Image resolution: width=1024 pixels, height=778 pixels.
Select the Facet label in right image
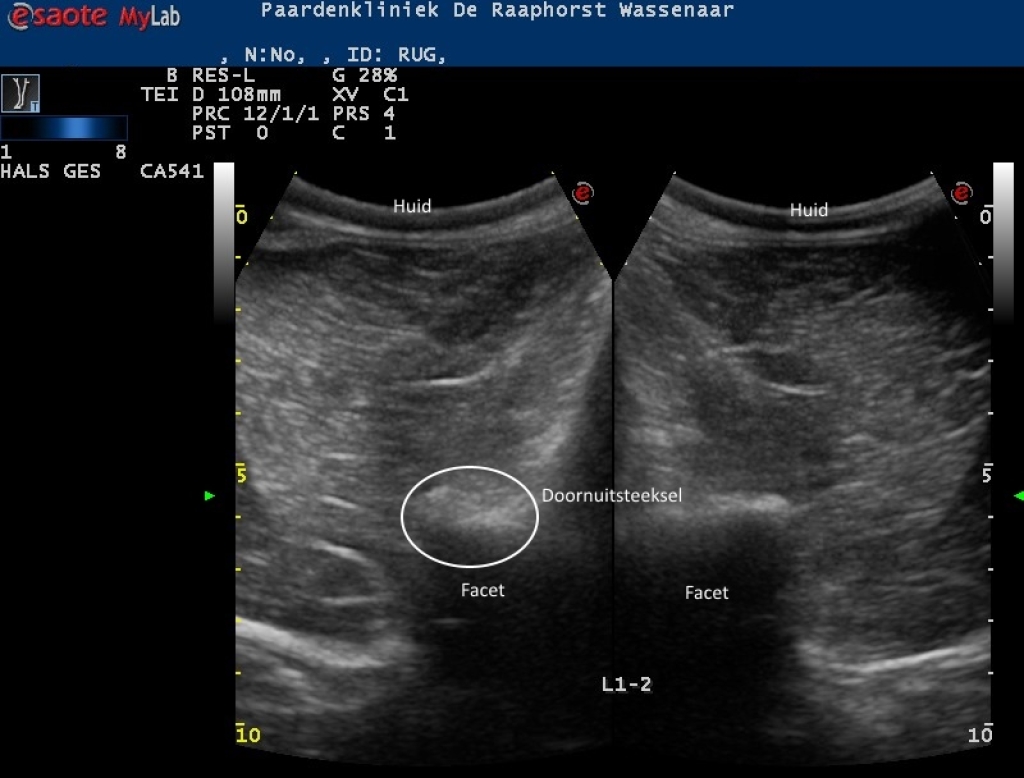(x=707, y=593)
